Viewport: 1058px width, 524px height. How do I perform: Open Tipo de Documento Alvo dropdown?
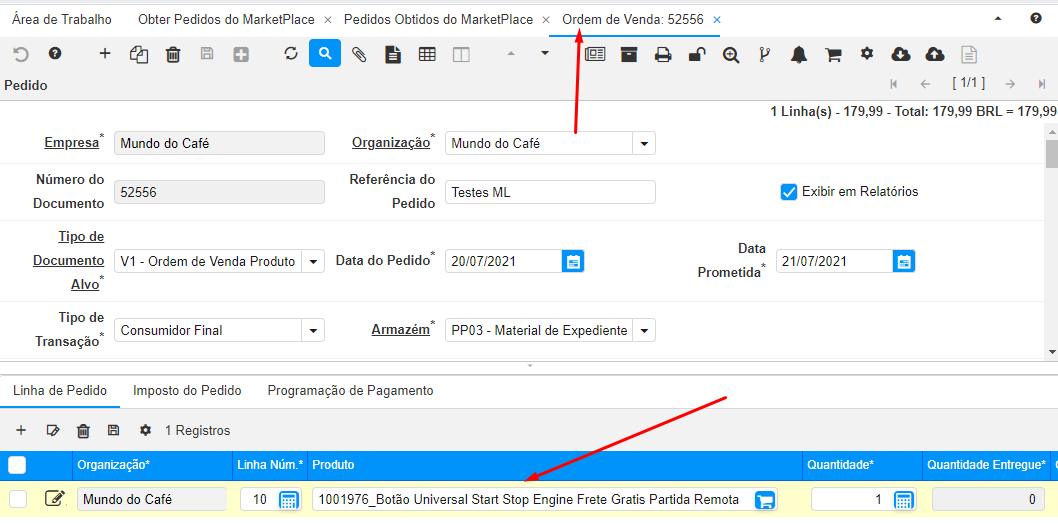click(313, 262)
